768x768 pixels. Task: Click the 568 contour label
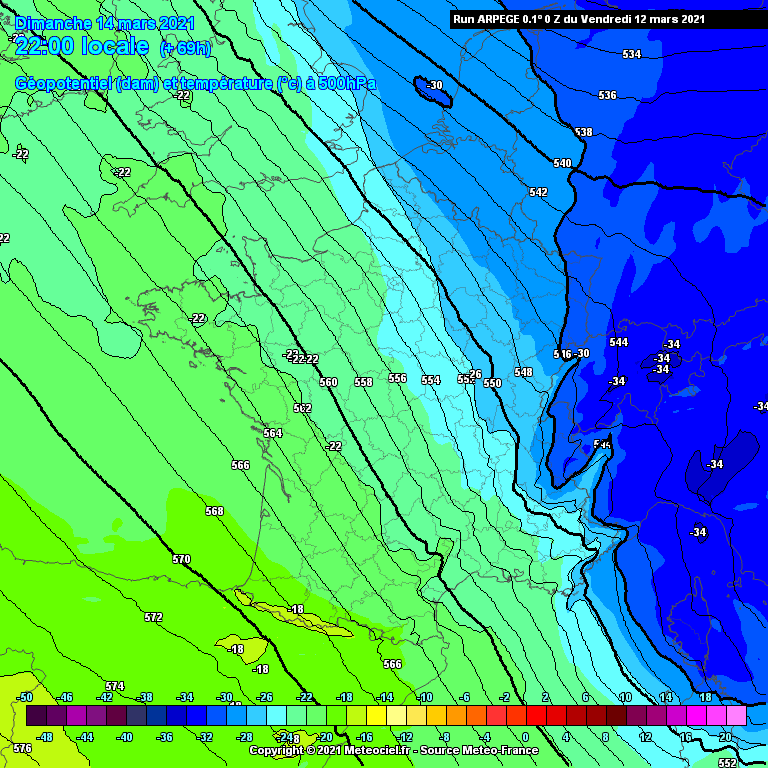coord(214,511)
